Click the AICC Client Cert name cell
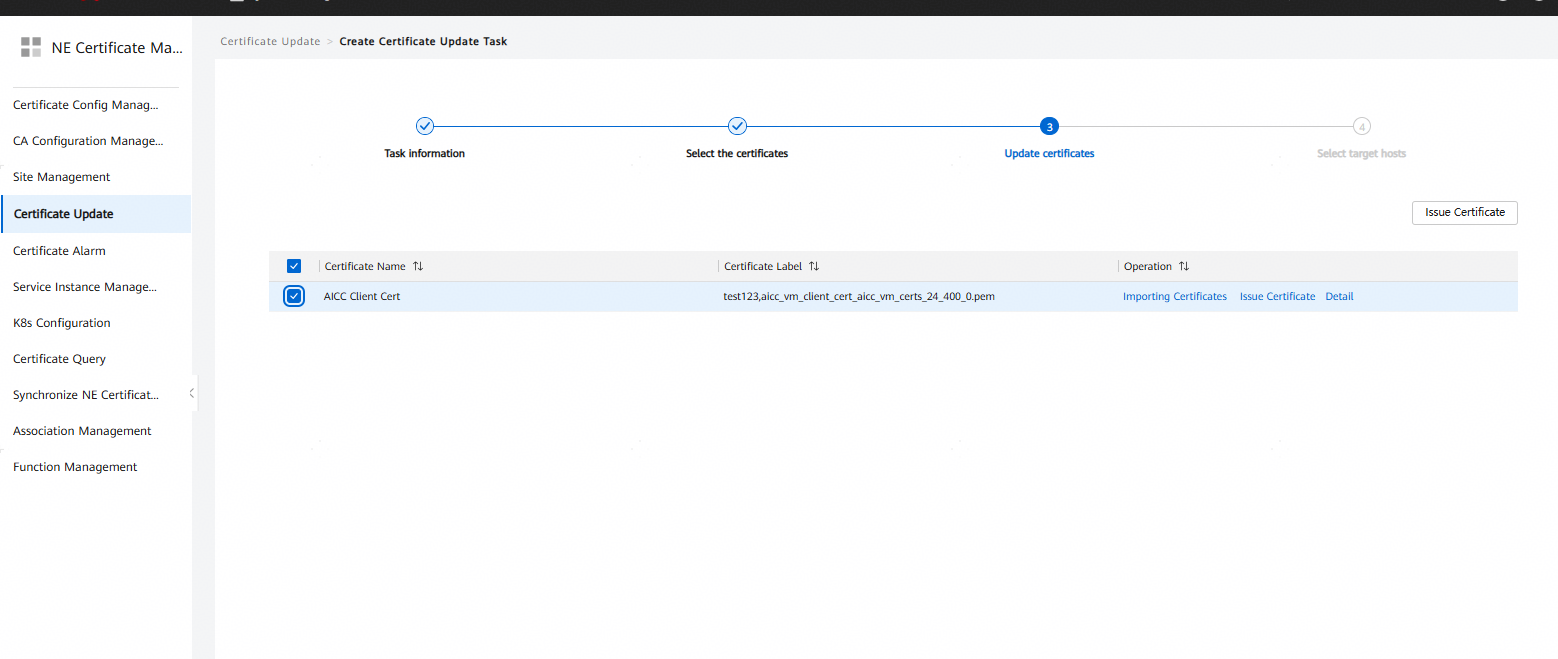The image size is (1558, 659). click(x=362, y=297)
